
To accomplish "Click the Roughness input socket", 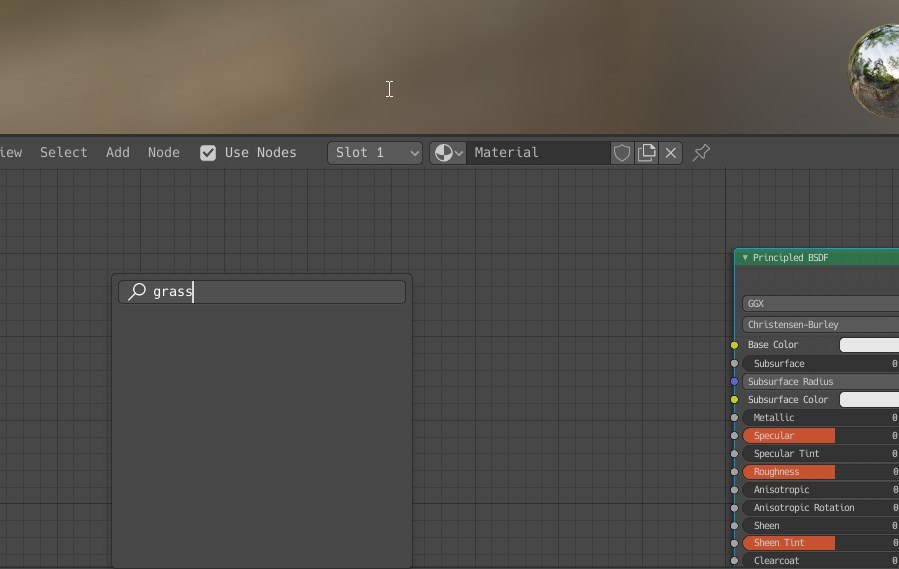I will click(x=734, y=471).
